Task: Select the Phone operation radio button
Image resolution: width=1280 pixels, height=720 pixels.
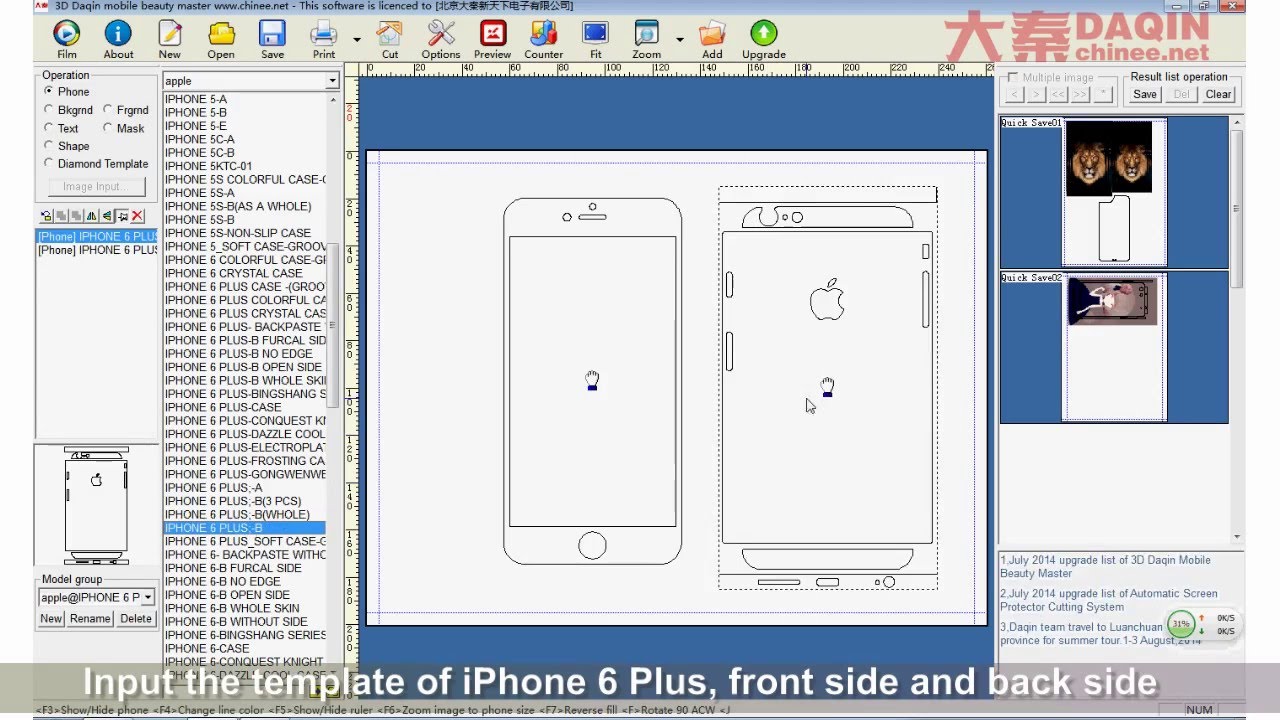Action: click(x=49, y=92)
